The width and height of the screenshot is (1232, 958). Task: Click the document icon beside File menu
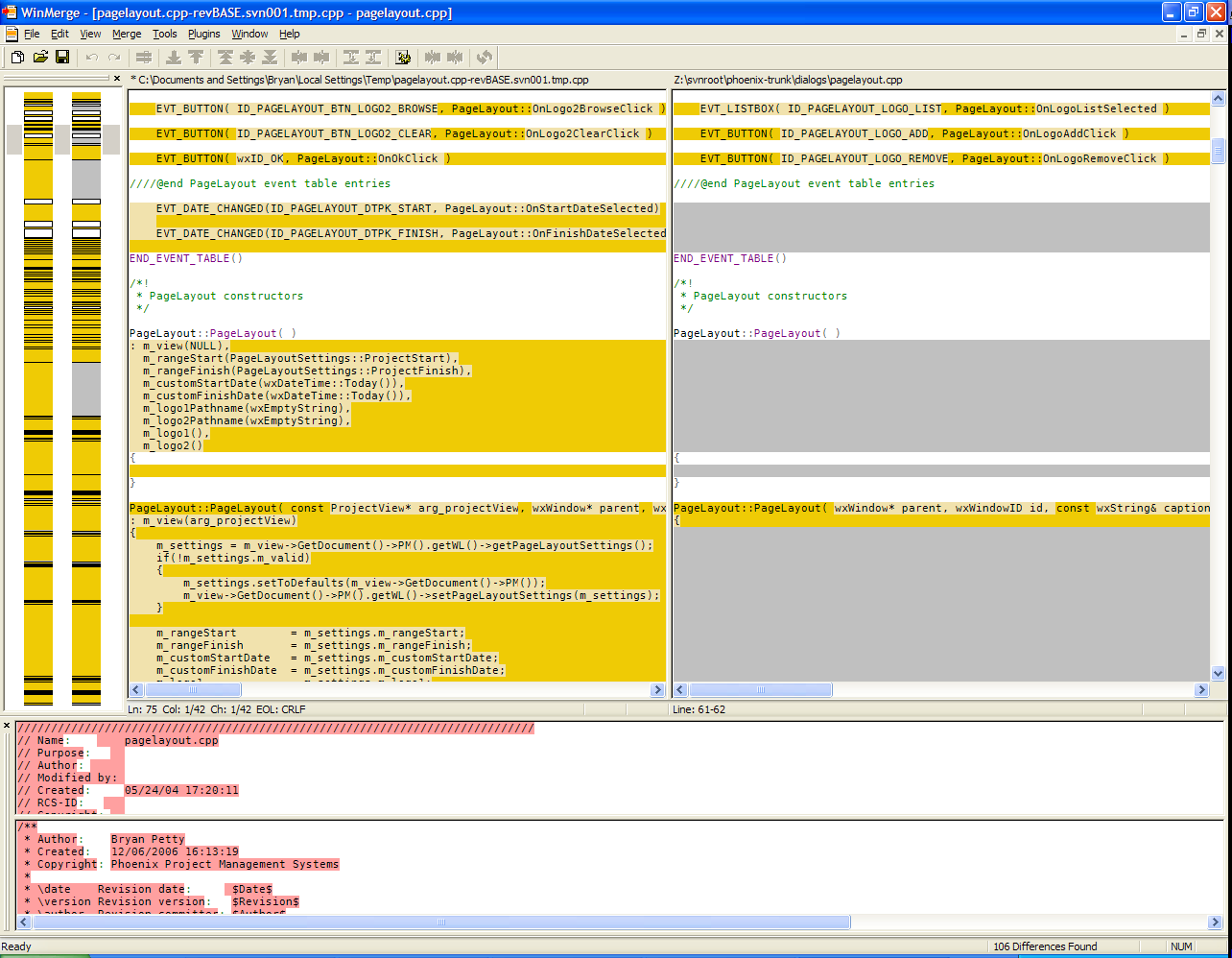tap(12, 34)
